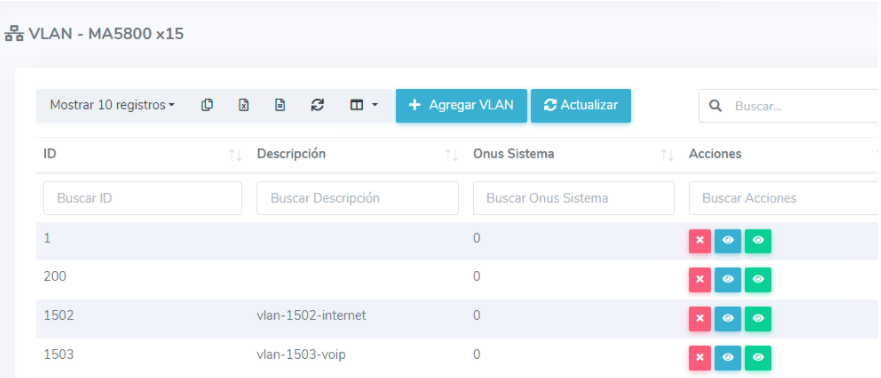881x378 pixels.
Task: Click the VLAN - MA5800 x15 page title
Action: (106, 34)
